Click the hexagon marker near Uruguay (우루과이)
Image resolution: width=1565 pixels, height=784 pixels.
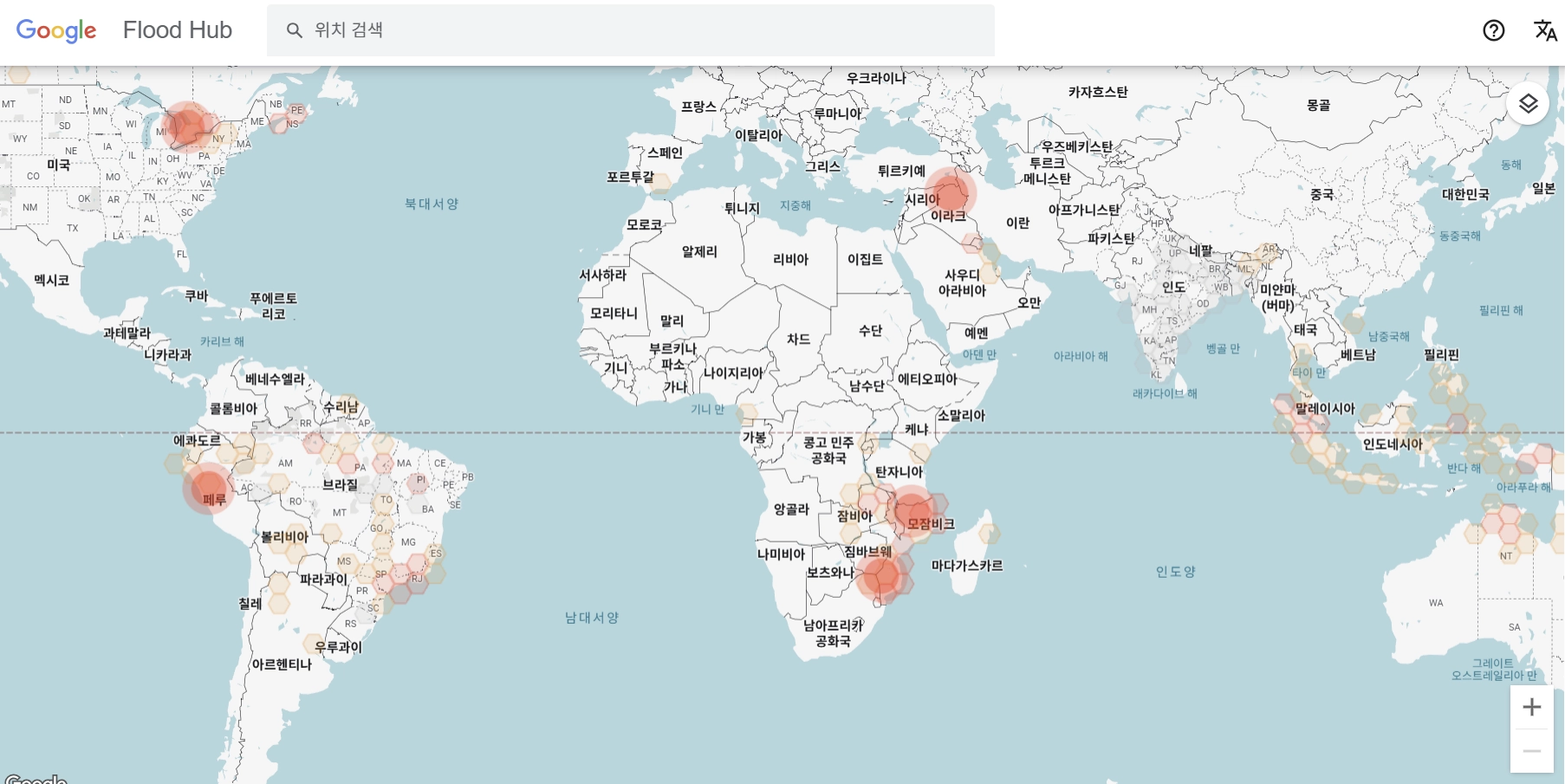tap(314, 645)
